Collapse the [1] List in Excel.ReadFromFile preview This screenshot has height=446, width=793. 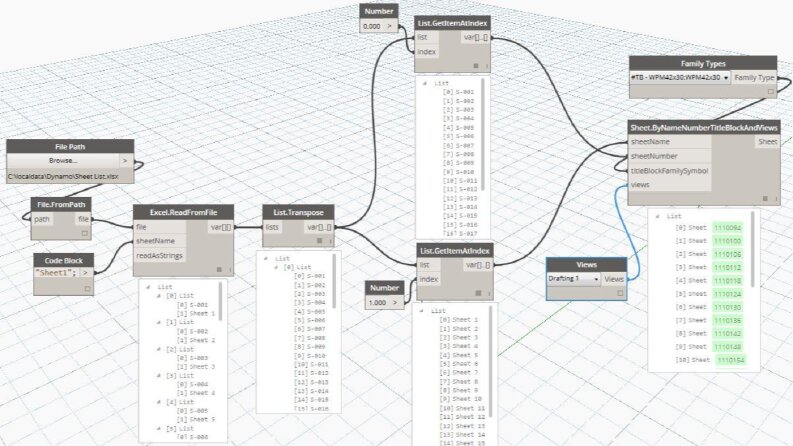tap(159, 322)
